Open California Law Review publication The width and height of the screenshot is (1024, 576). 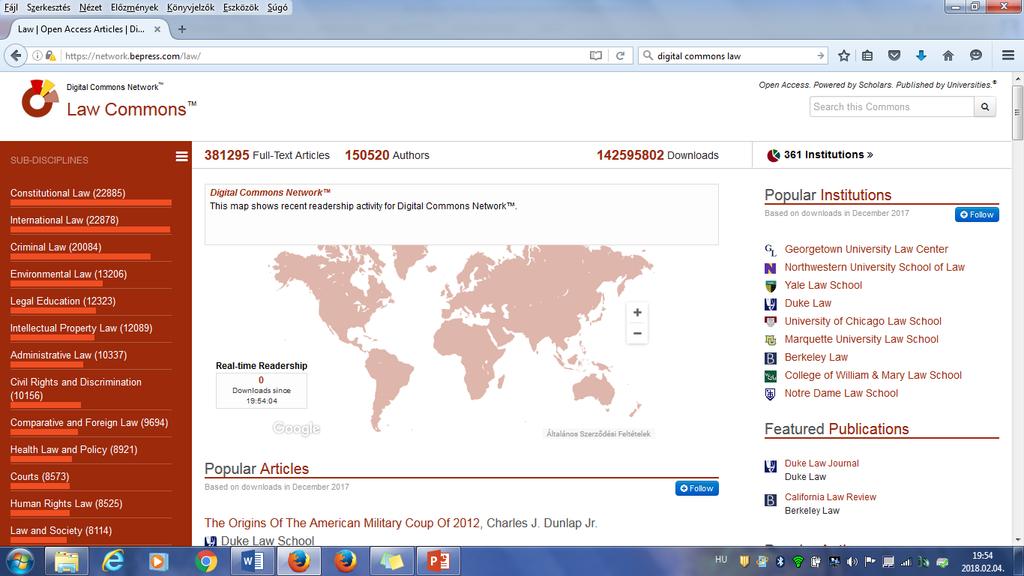tap(830, 497)
